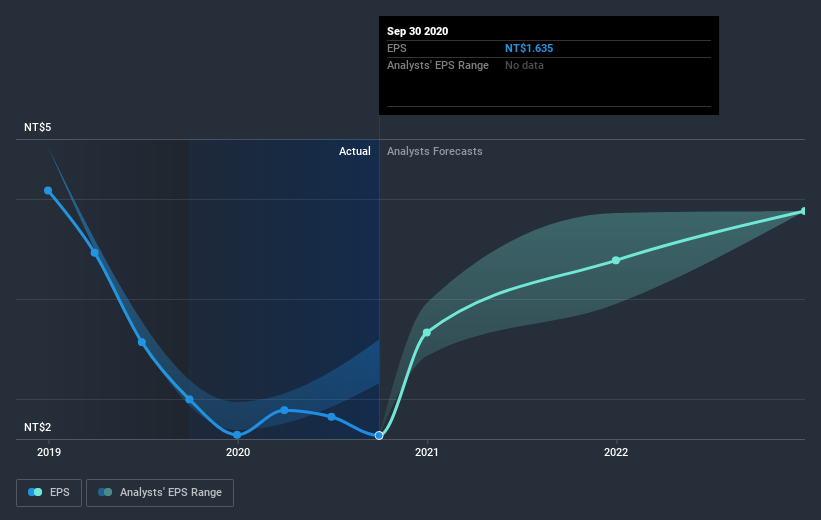821x520 pixels.
Task: Click the EPS data point at 2020 start
Action: pyautogui.click(x=237, y=435)
